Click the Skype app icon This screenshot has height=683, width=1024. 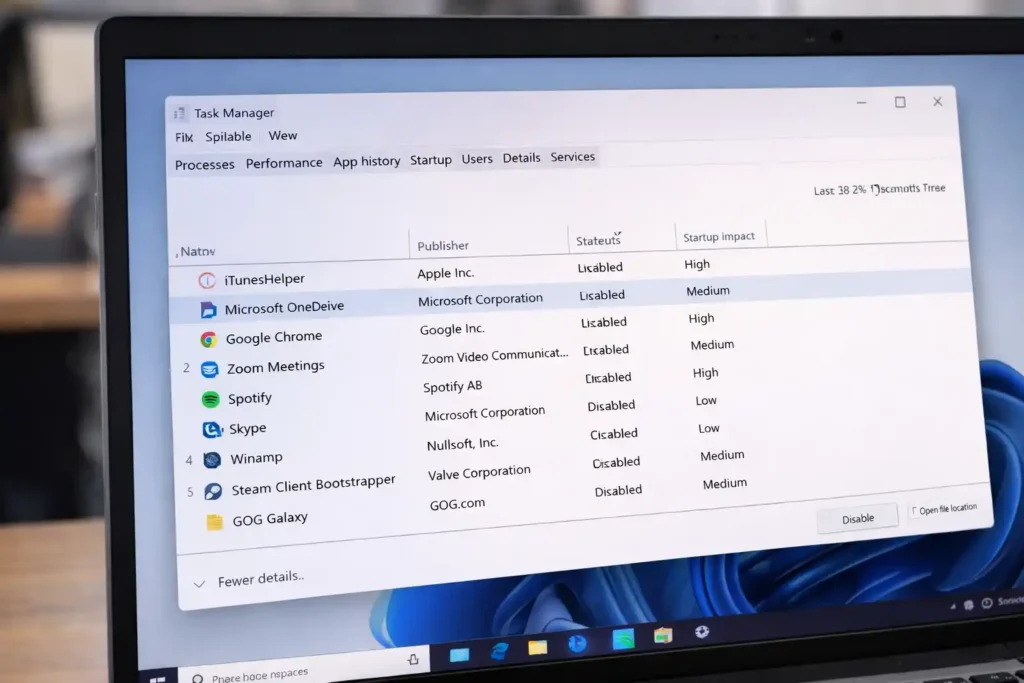(x=212, y=429)
